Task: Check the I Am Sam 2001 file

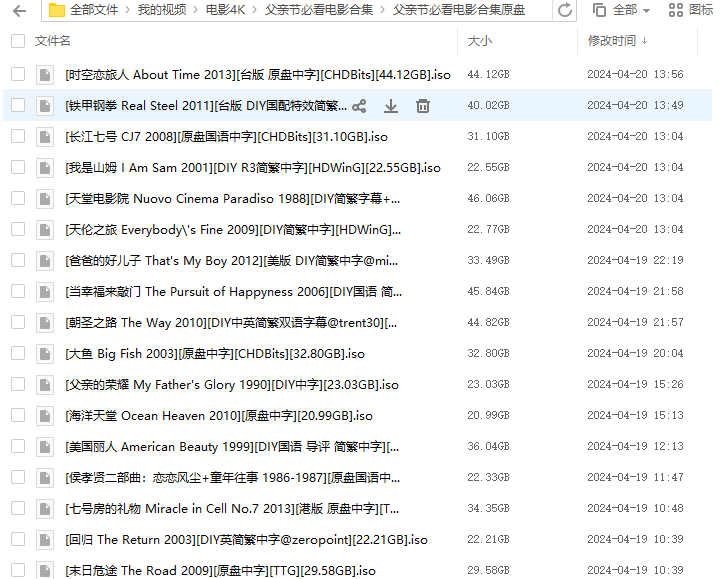Action: [18, 167]
